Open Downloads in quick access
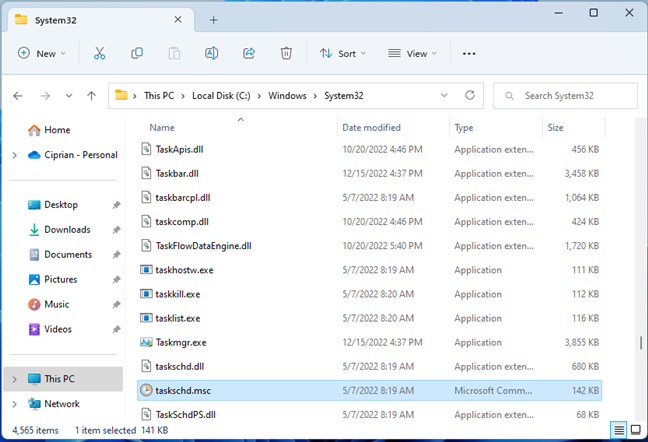Screen dimensions: 648x442 pyautogui.click(x=59, y=230)
